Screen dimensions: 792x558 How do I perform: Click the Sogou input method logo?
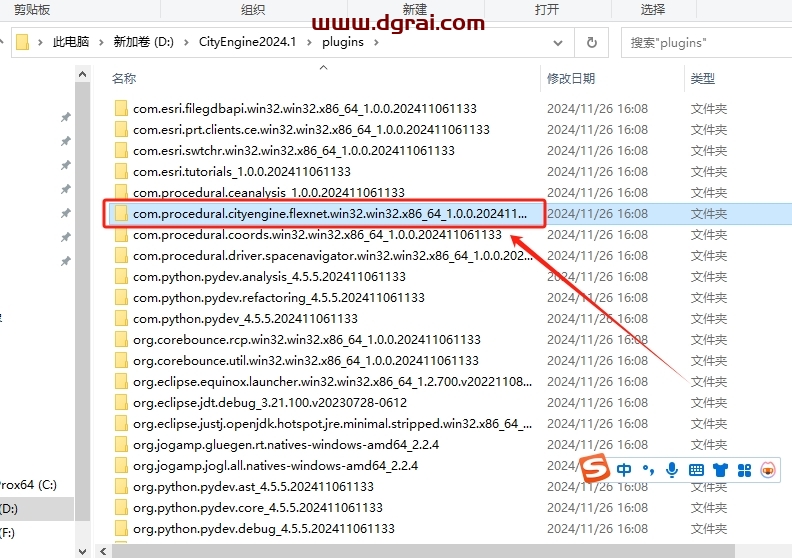[x=597, y=469]
